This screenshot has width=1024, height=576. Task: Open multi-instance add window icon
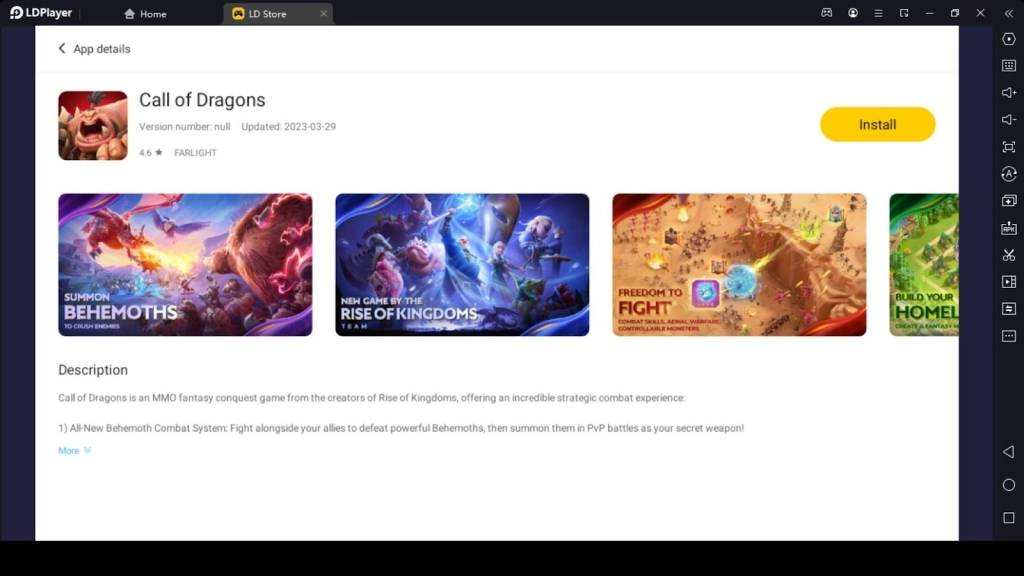pyautogui.click(x=1008, y=200)
